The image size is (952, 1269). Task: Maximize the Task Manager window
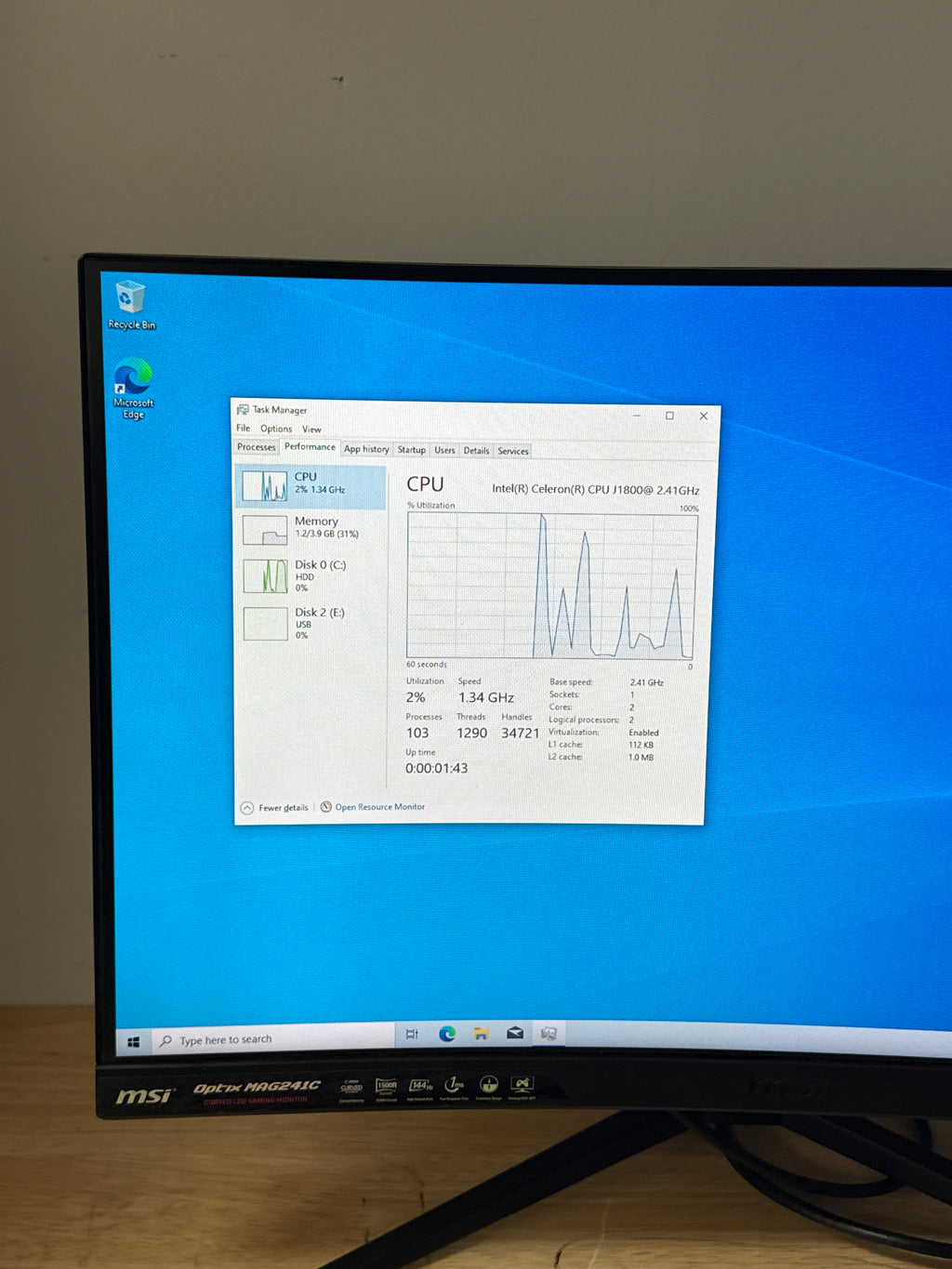click(669, 416)
